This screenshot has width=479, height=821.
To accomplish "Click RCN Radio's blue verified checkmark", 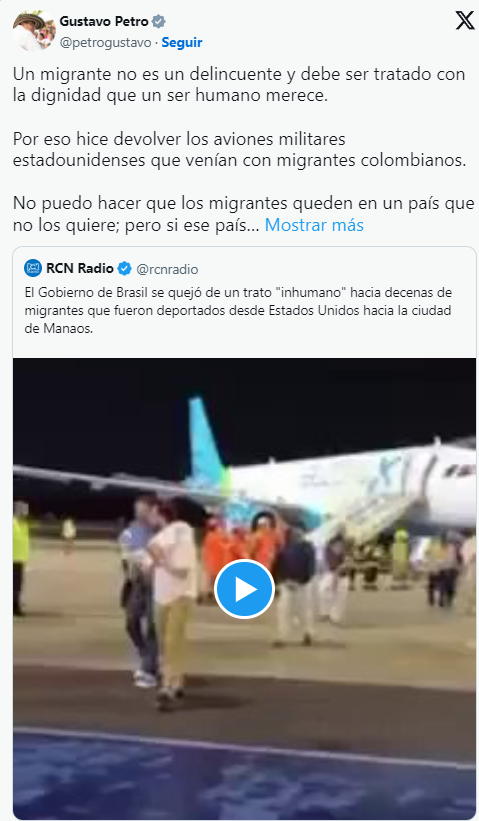I will pyautogui.click(x=124, y=269).
